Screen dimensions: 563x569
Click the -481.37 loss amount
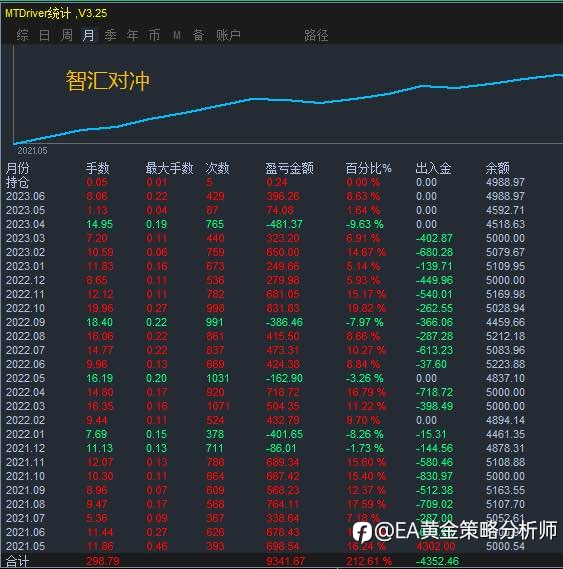pos(284,224)
